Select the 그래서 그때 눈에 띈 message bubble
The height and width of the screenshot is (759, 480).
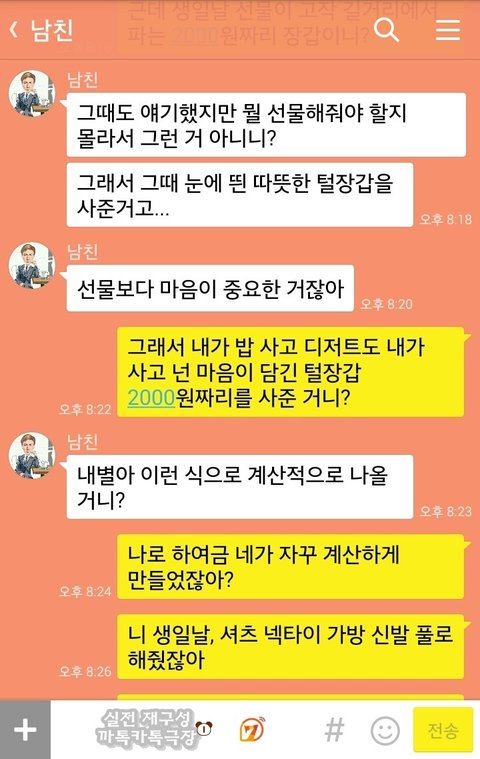240,195
